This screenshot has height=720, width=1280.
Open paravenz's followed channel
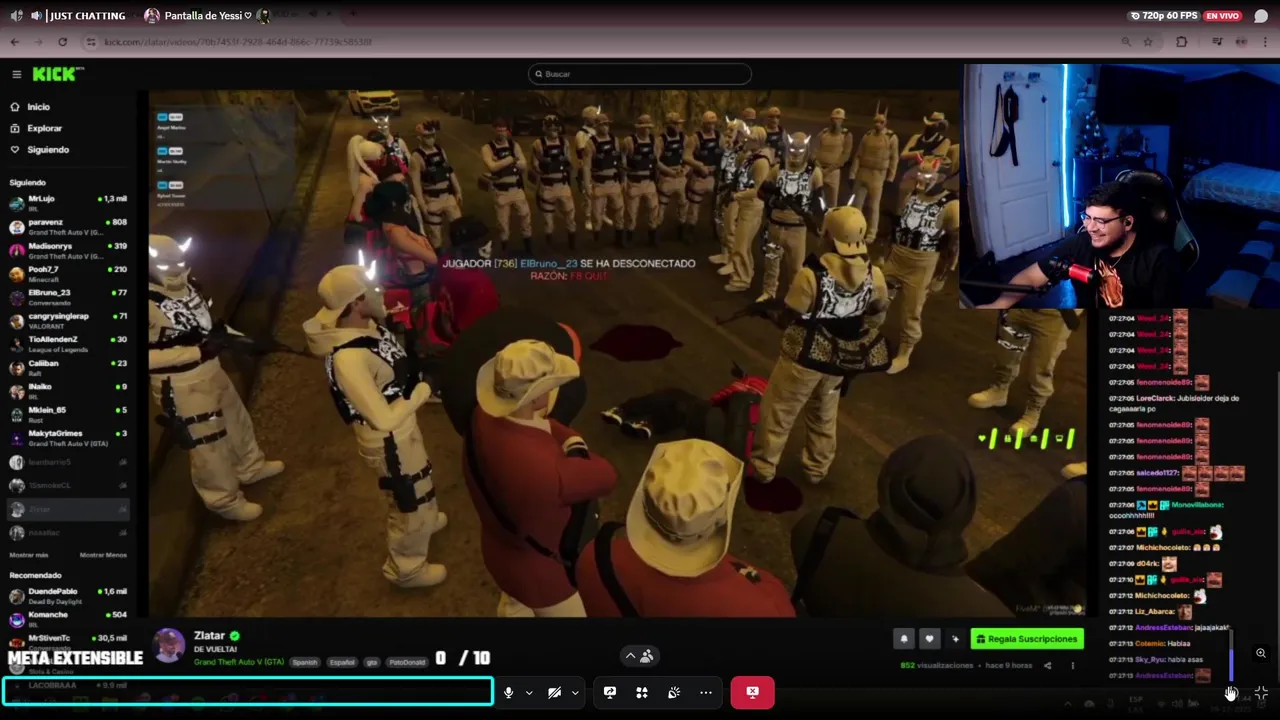coord(68,227)
